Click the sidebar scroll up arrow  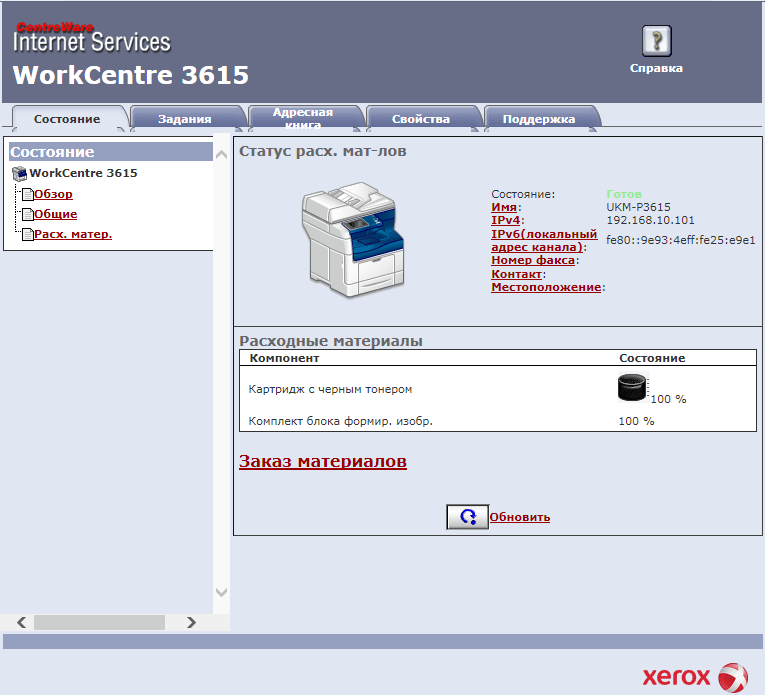[221, 155]
